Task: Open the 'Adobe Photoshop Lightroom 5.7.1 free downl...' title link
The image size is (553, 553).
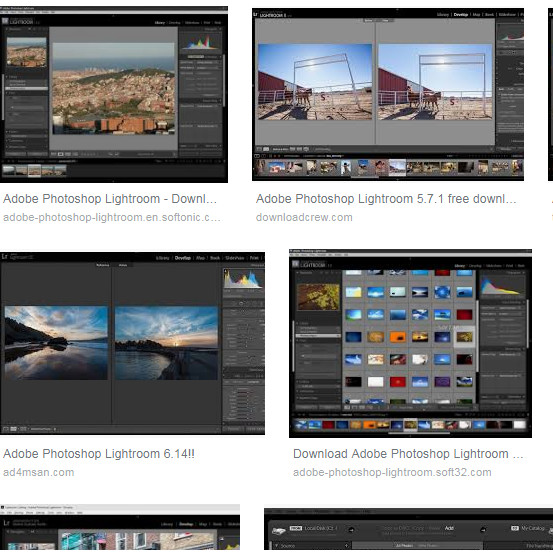Action: coord(386,199)
